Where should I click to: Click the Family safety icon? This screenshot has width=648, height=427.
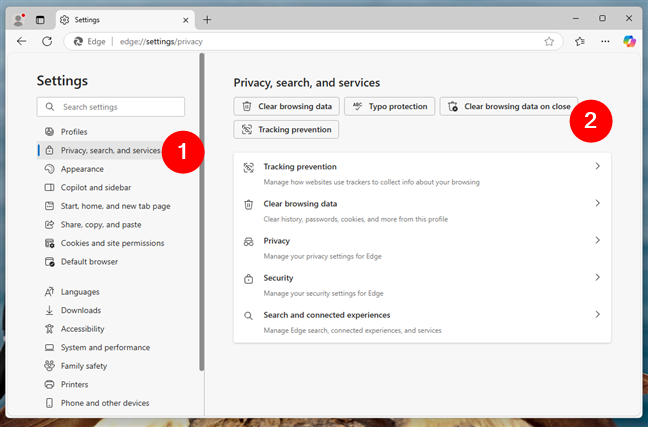(x=49, y=366)
